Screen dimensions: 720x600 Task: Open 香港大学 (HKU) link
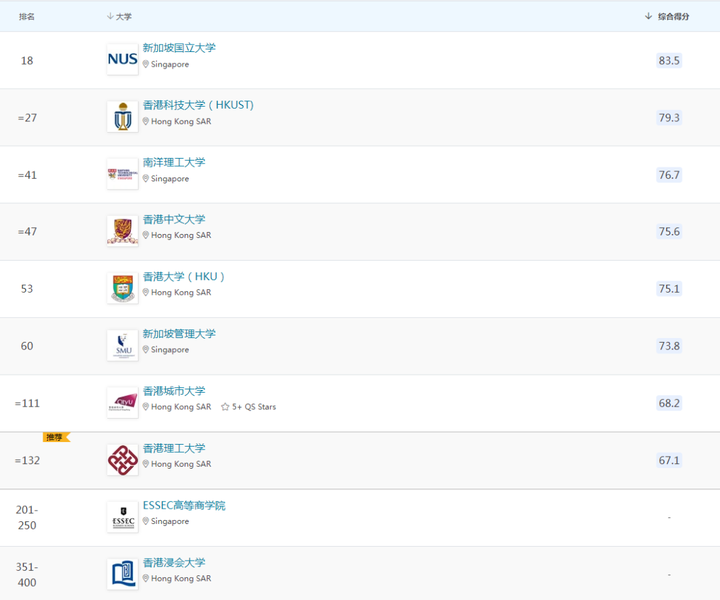tap(184, 276)
